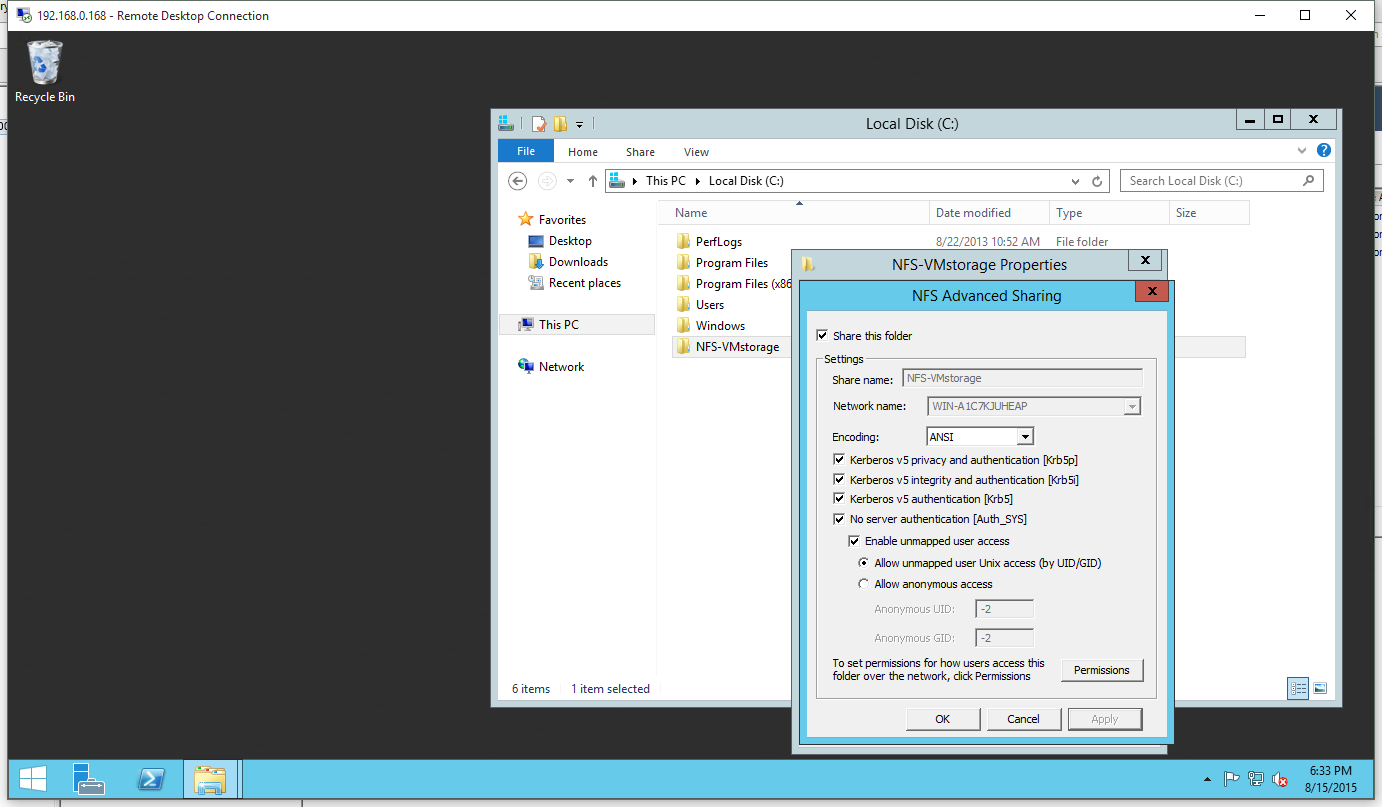Open the File menu tab

coord(525,151)
